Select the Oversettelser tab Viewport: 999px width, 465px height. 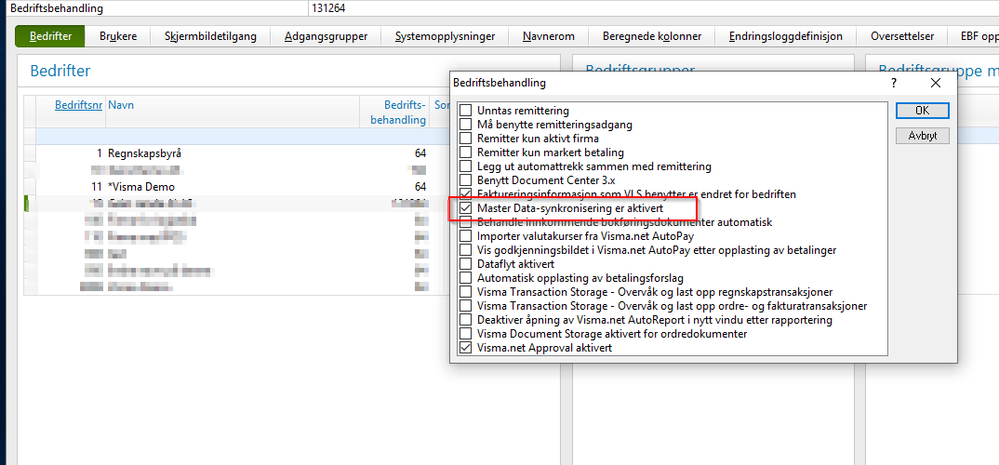coord(902,36)
